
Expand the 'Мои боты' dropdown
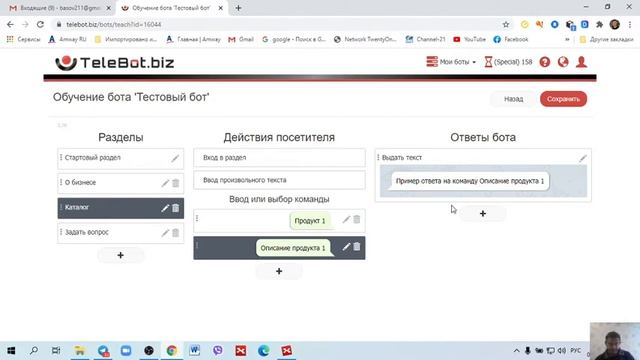(451, 62)
